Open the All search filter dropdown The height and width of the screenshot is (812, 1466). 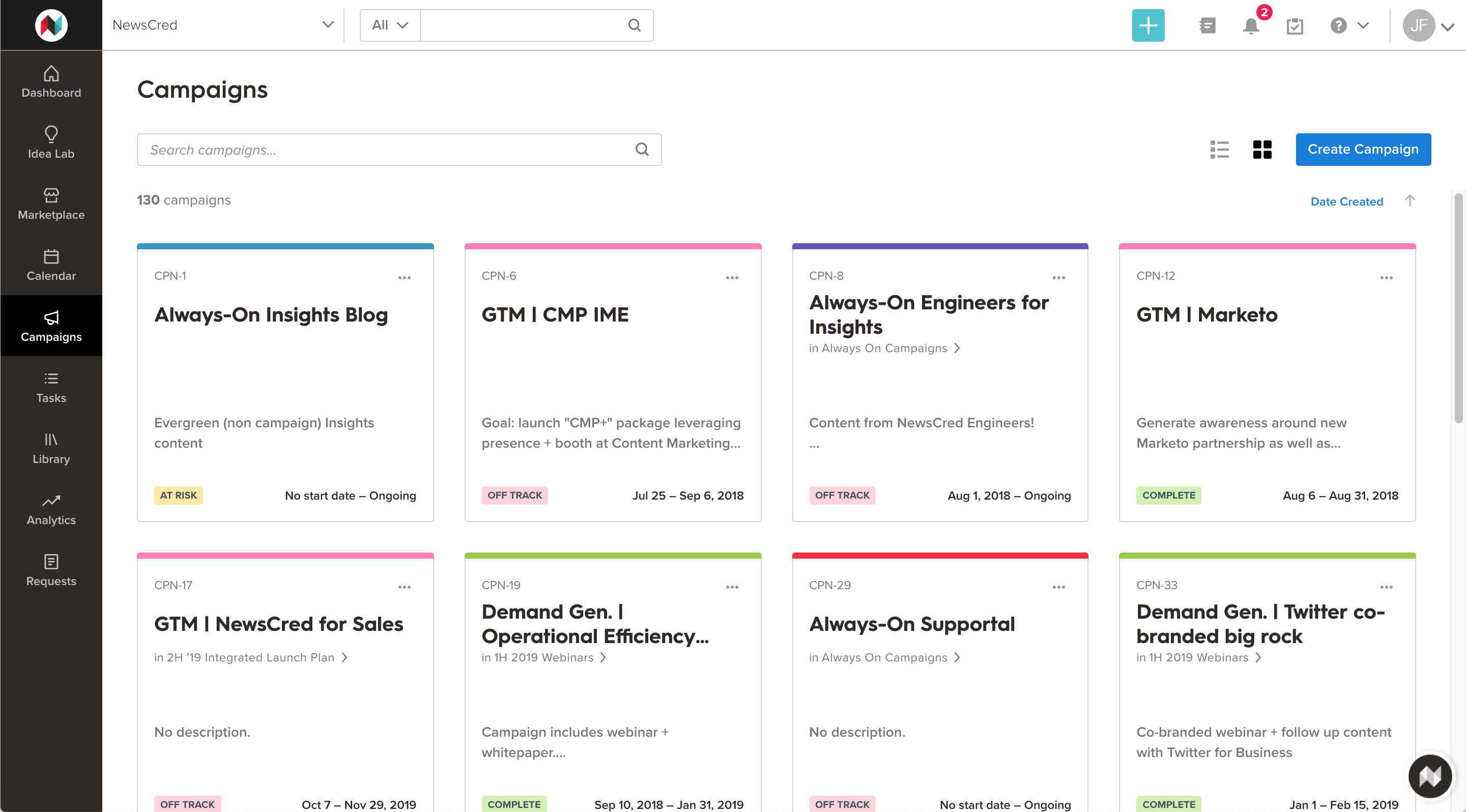point(390,25)
